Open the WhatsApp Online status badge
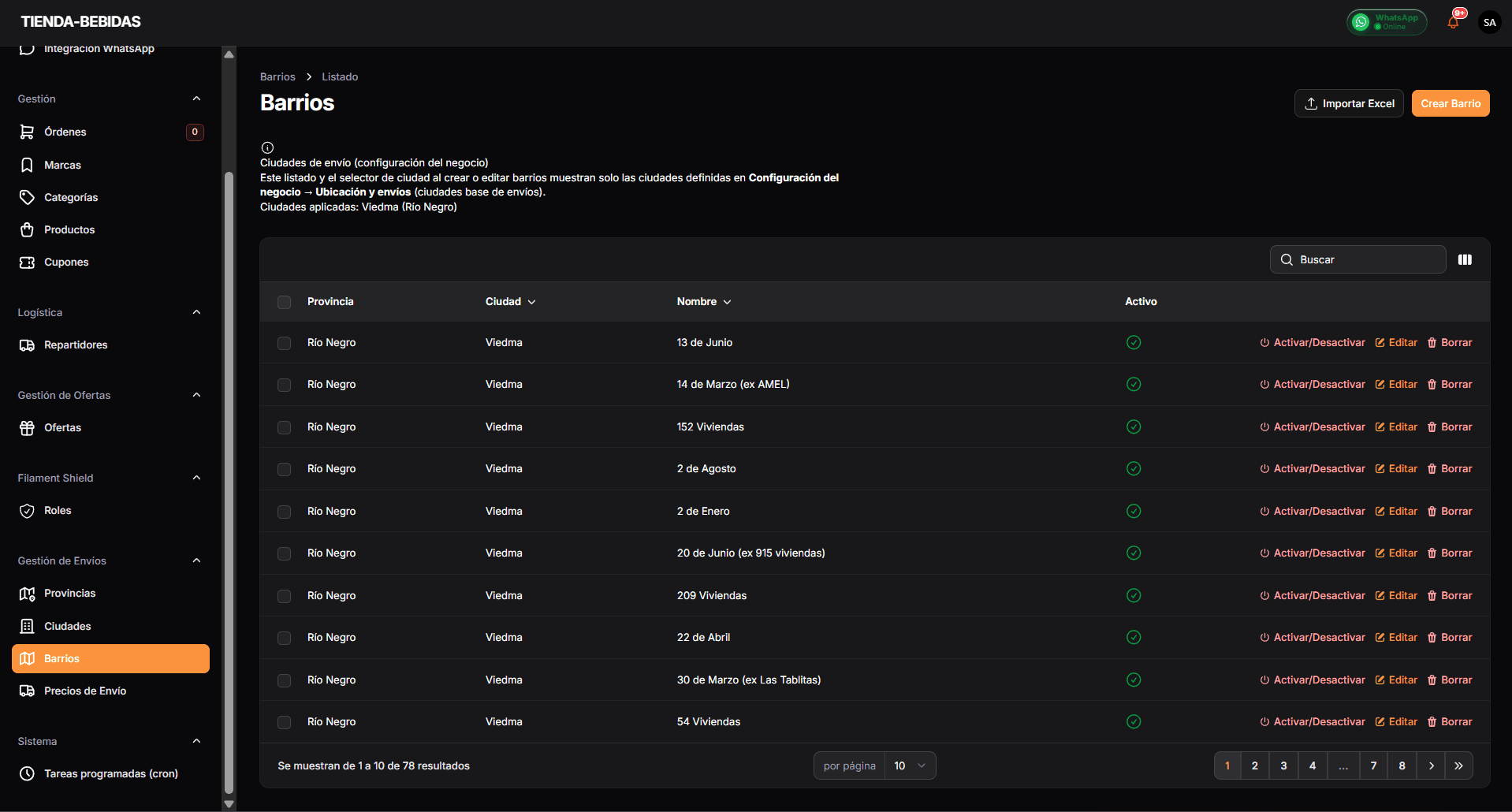Image resolution: width=1512 pixels, height=812 pixels. 1387,22
